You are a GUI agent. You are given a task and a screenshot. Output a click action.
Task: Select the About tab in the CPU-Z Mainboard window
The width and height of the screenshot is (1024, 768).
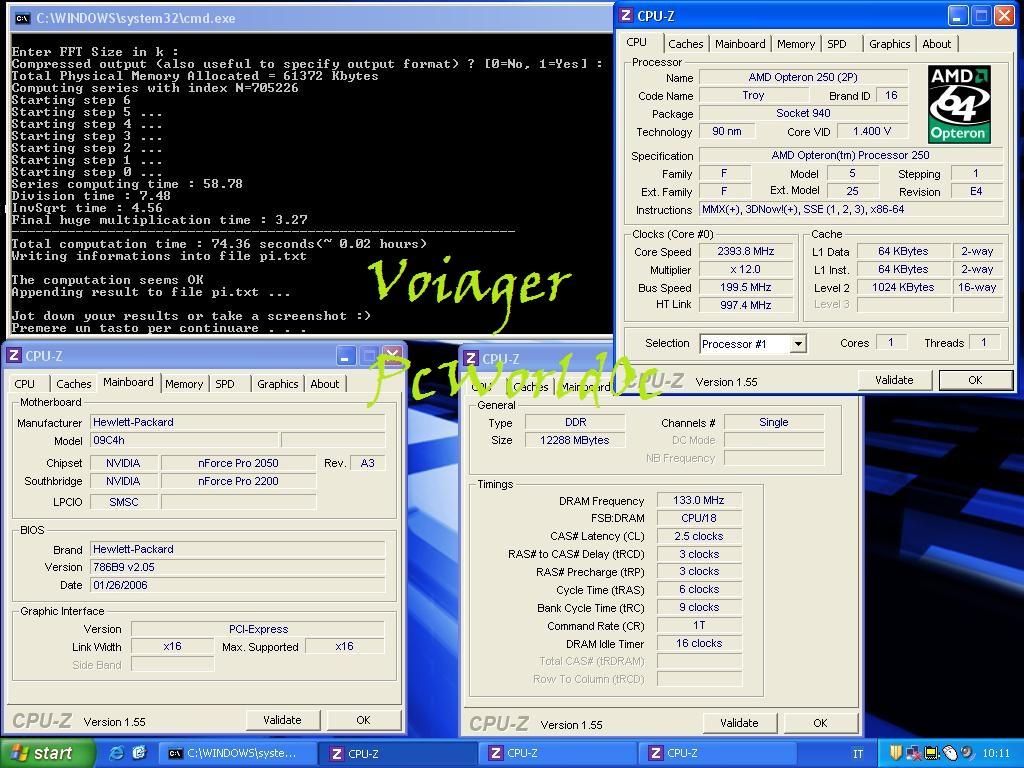tap(325, 384)
